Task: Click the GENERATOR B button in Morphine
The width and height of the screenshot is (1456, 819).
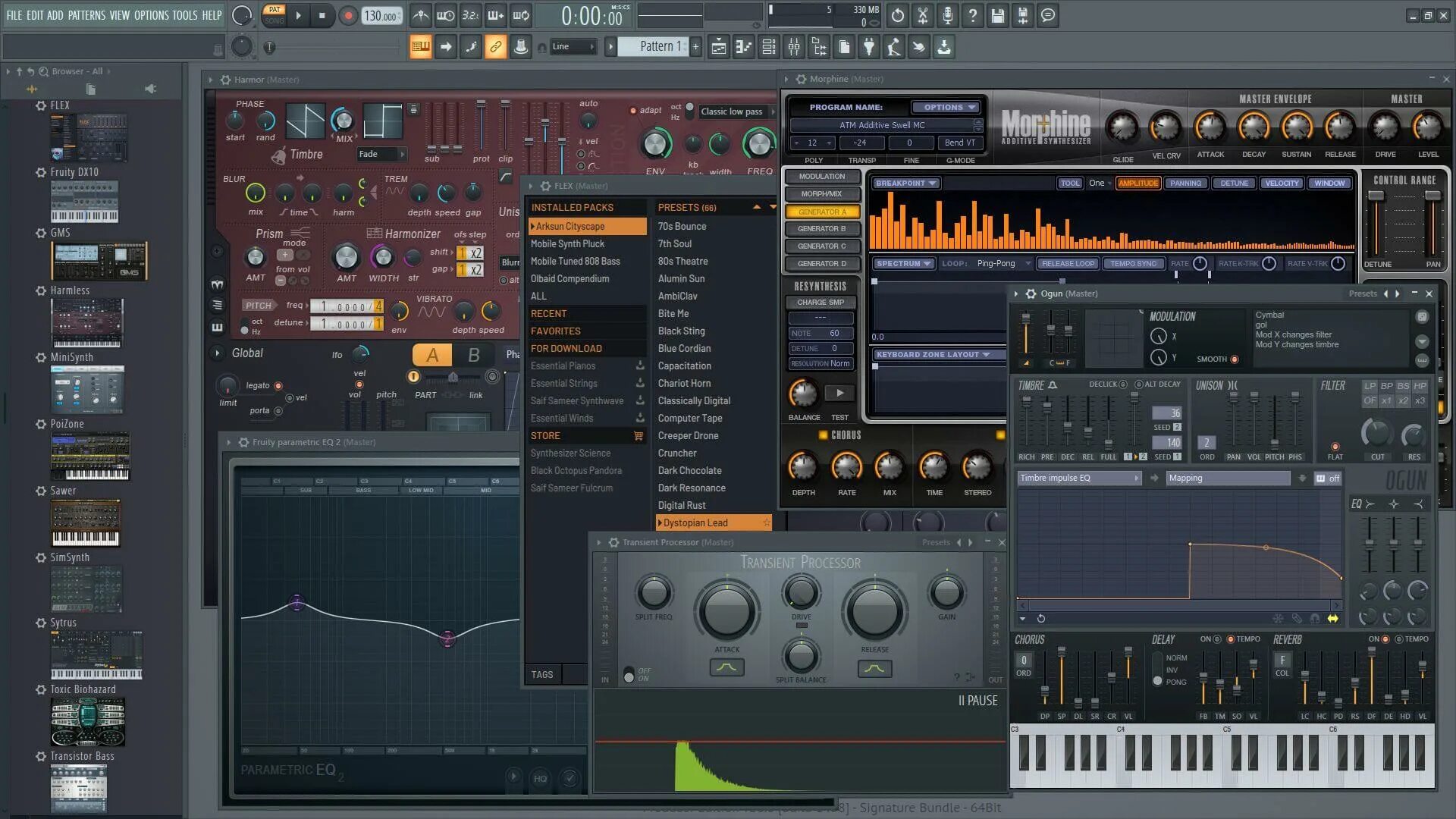Action: (821, 228)
